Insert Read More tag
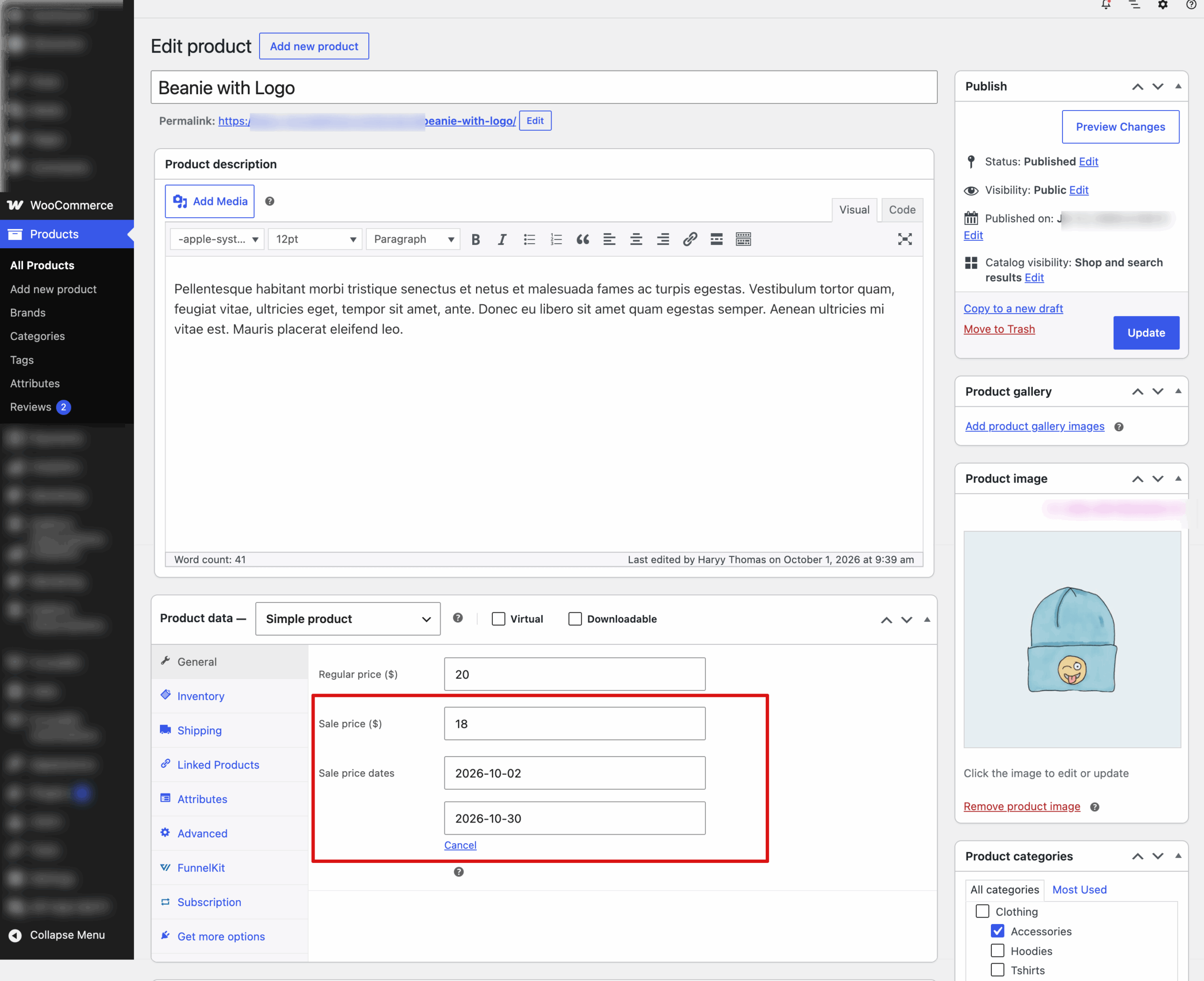Image resolution: width=1204 pixels, height=981 pixels. coord(716,239)
